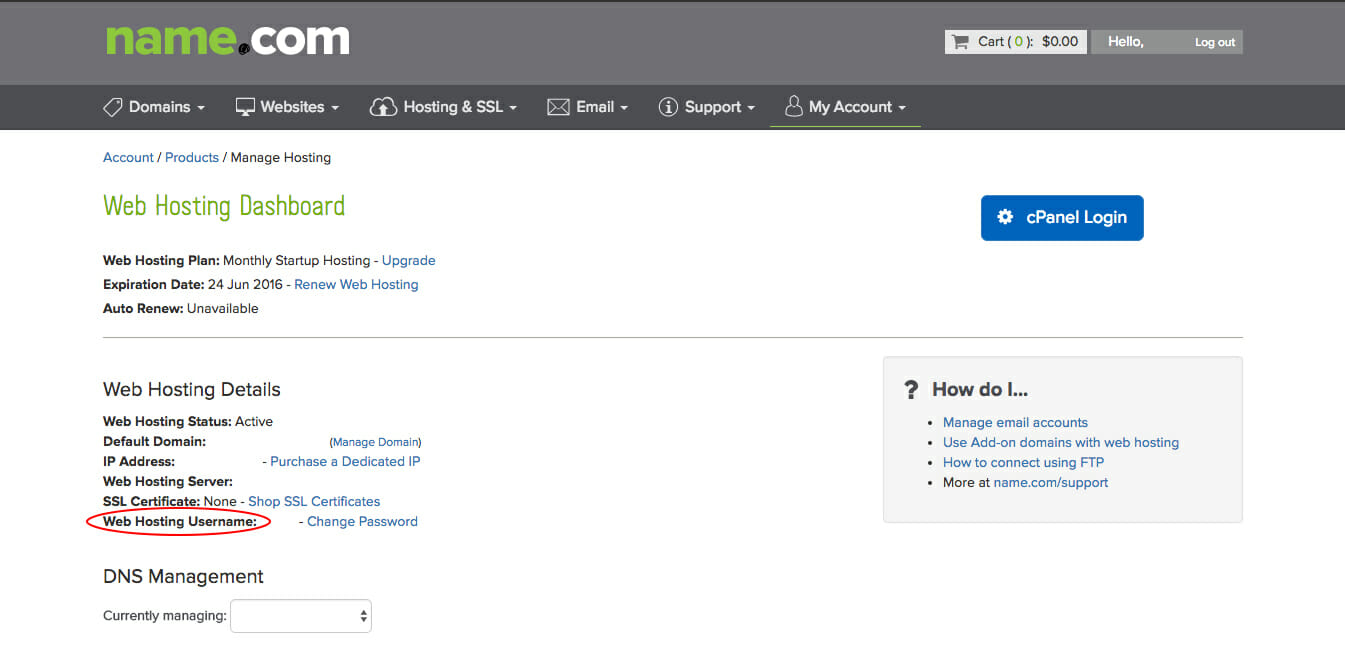The width and height of the screenshot is (1345, 646).
Task: Click the shopping cart icon
Action: [x=960, y=42]
